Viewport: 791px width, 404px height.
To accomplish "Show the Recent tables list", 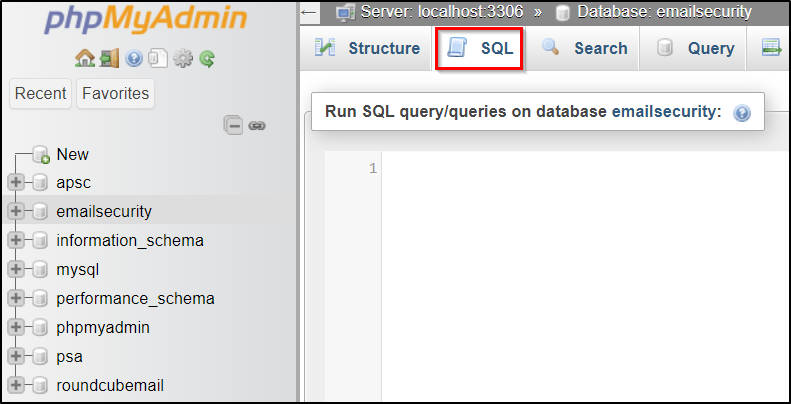I will click(40, 93).
